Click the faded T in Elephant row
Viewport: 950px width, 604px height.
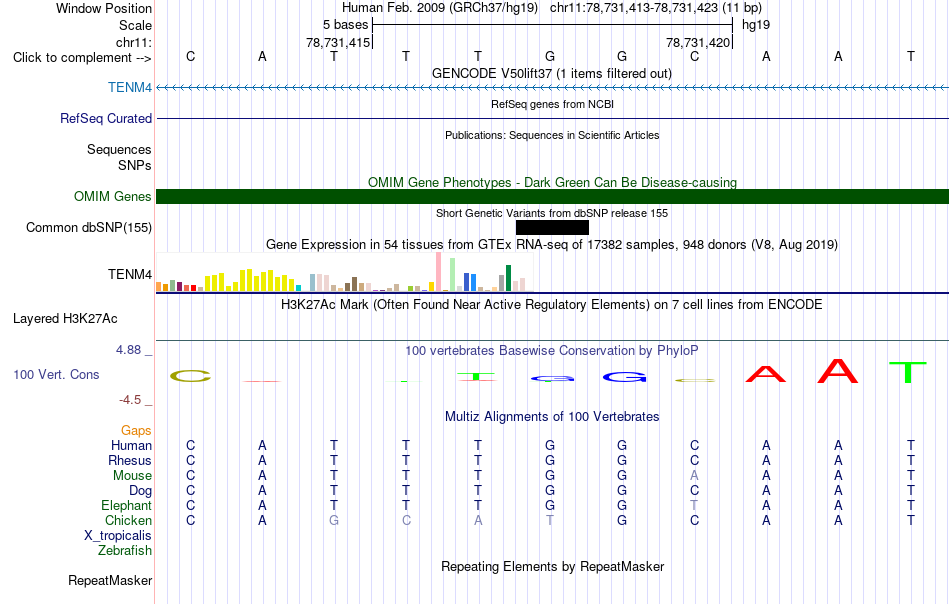coord(694,505)
